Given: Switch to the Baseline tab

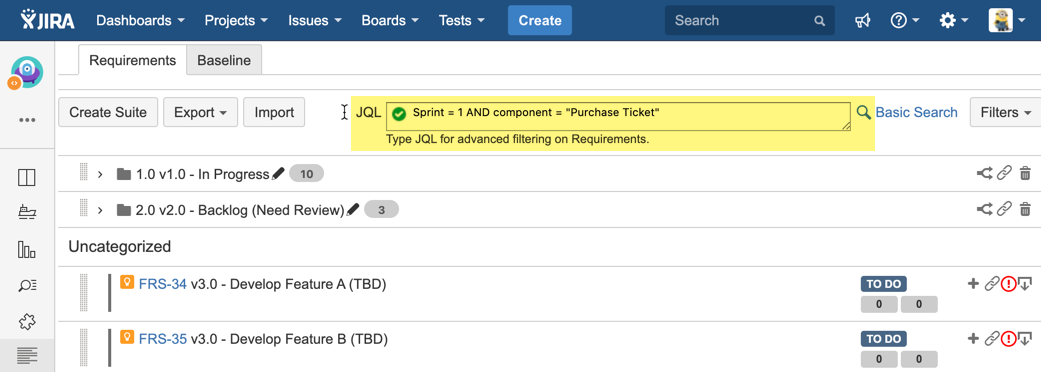Looking at the screenshot, I should click(x=224, y=60).
